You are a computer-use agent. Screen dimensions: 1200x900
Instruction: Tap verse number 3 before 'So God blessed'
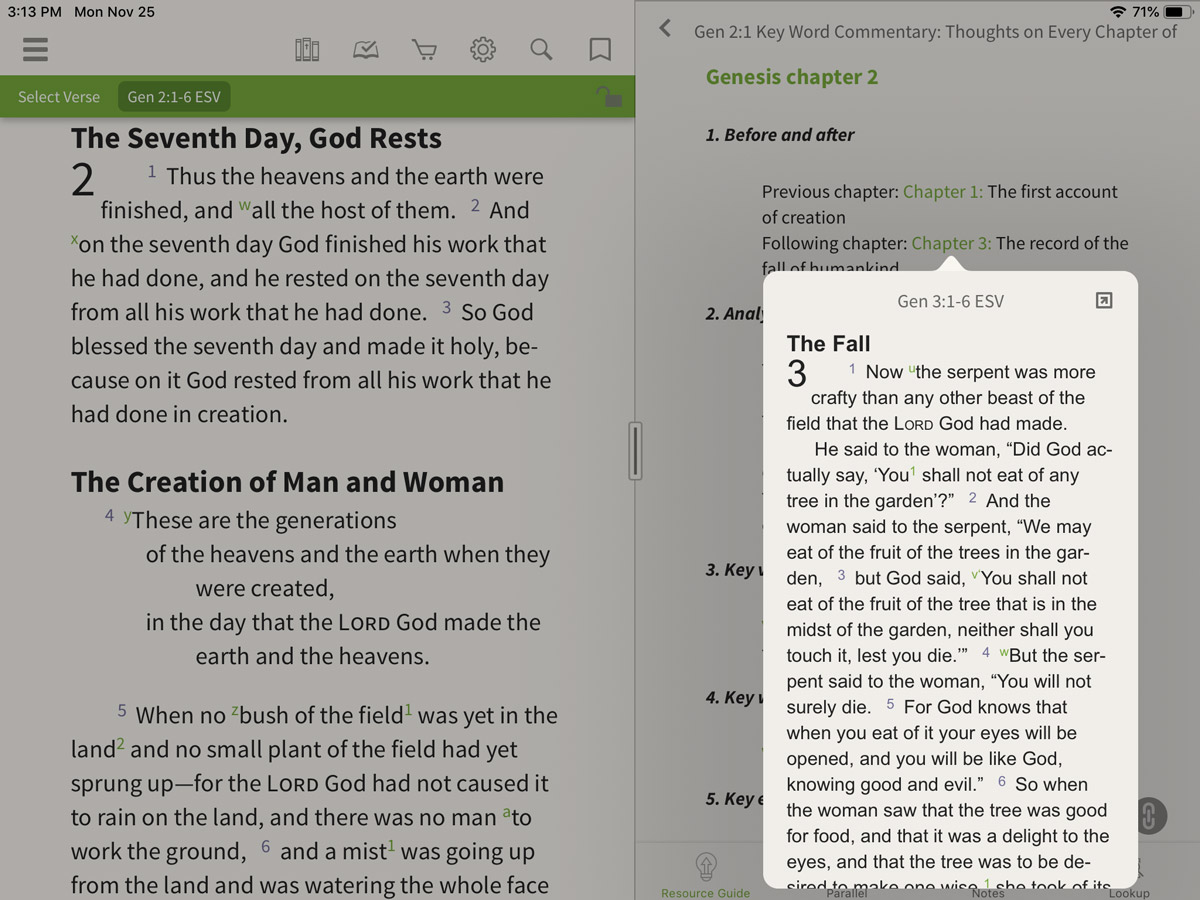(447, 308)
